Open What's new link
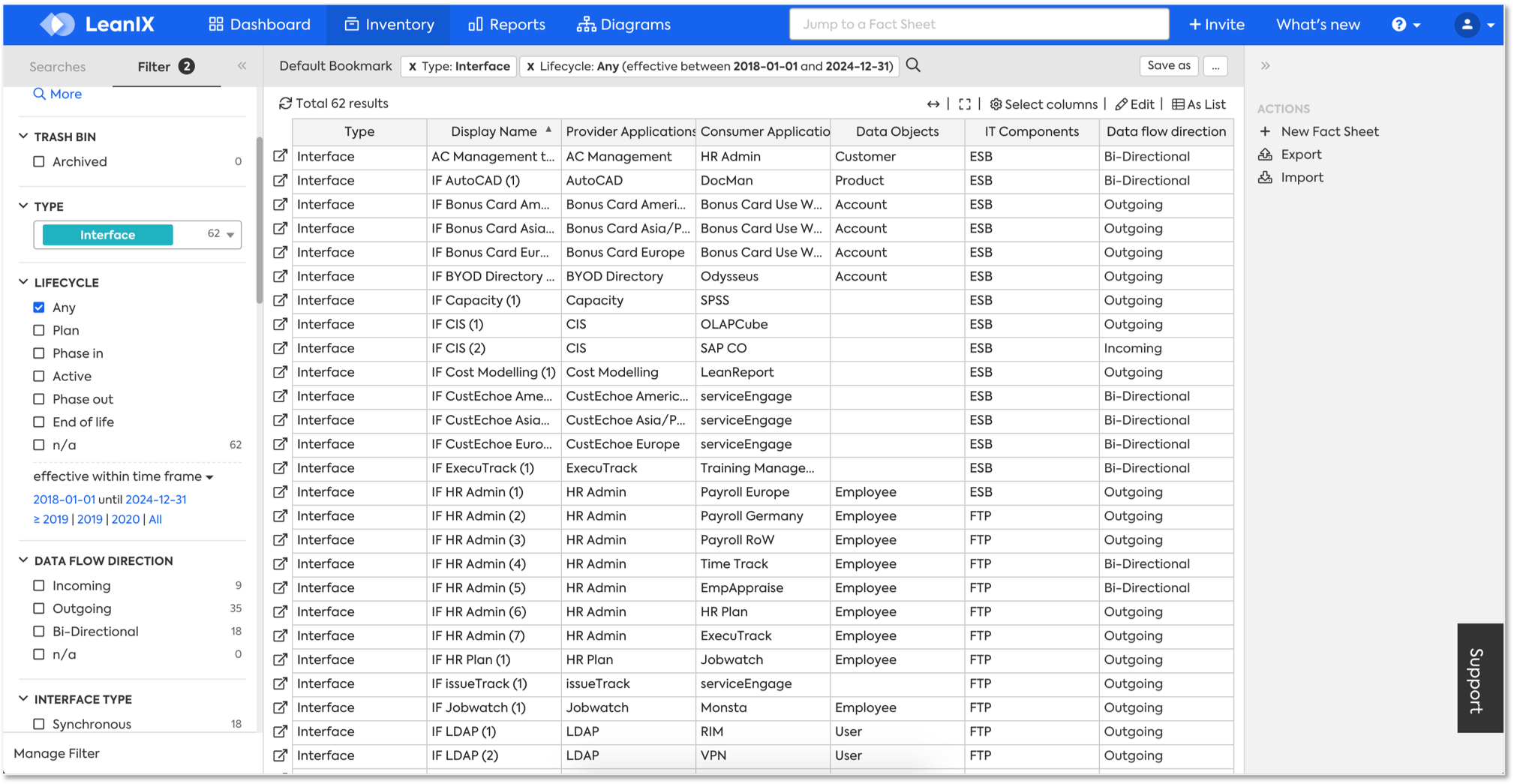This screenshot has height=784, width=1514. click(x=1317, y=25)
